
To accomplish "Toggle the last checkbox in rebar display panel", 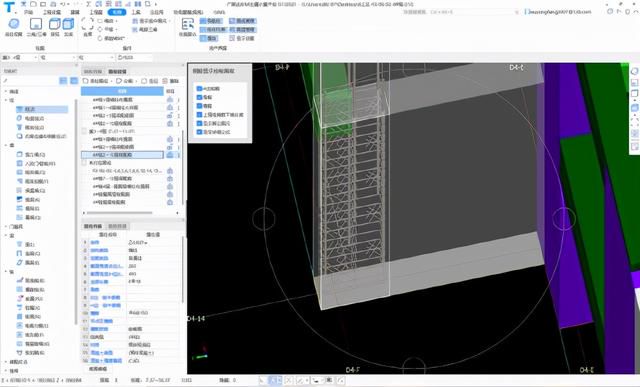I will [x=199, y=132].
